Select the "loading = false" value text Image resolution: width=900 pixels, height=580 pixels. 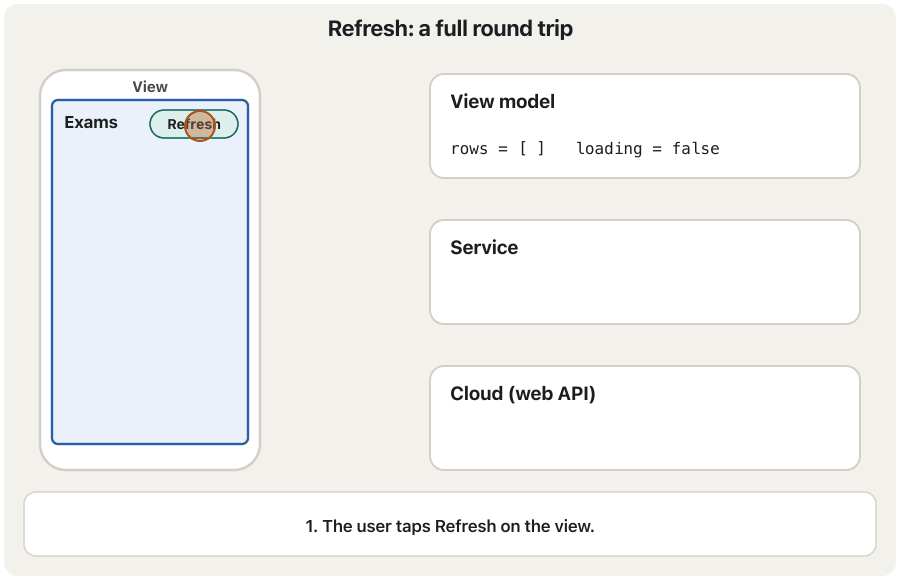[x=647, y=149]
